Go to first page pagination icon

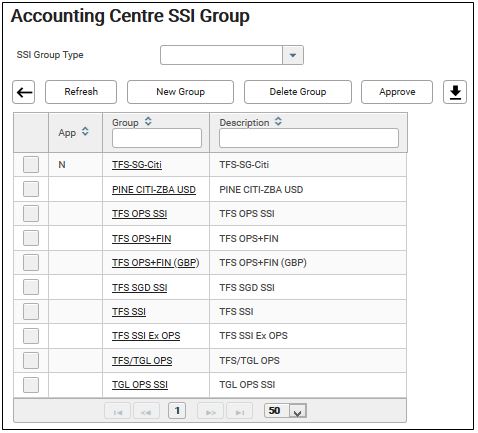118,412
